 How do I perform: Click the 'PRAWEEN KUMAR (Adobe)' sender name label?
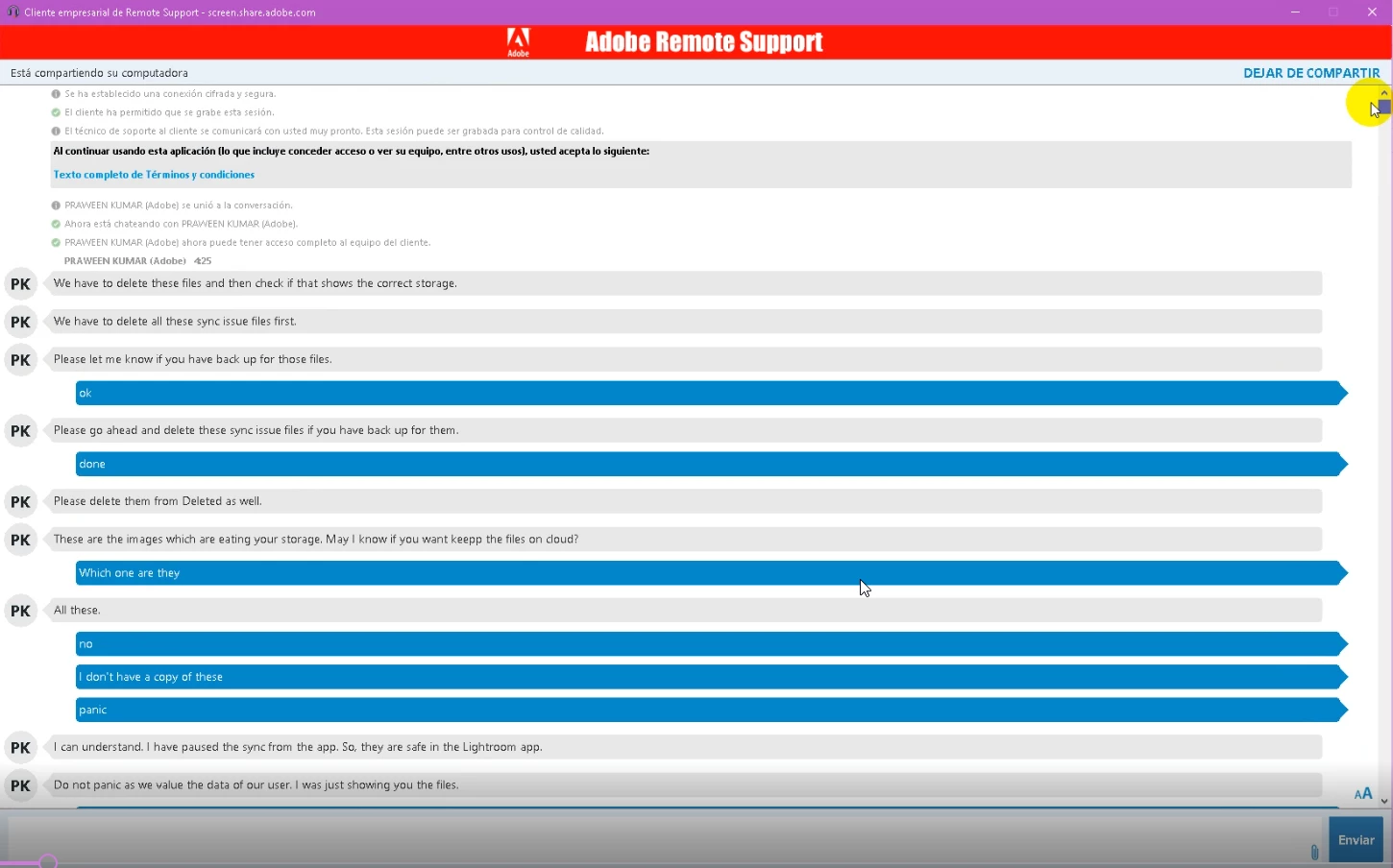pyautogui.click(x=125, y=261)
